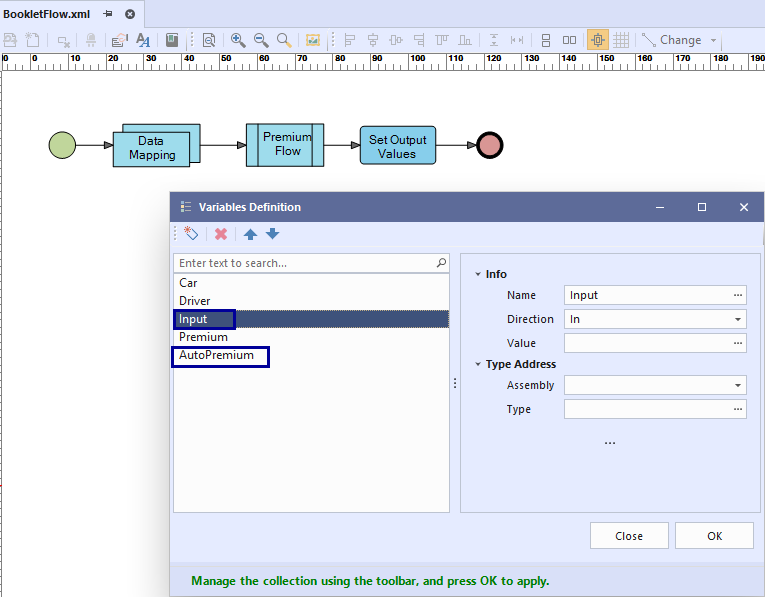Click the export image icon
This screenshot has width=765, height=597.
click(x=313, y=40)
